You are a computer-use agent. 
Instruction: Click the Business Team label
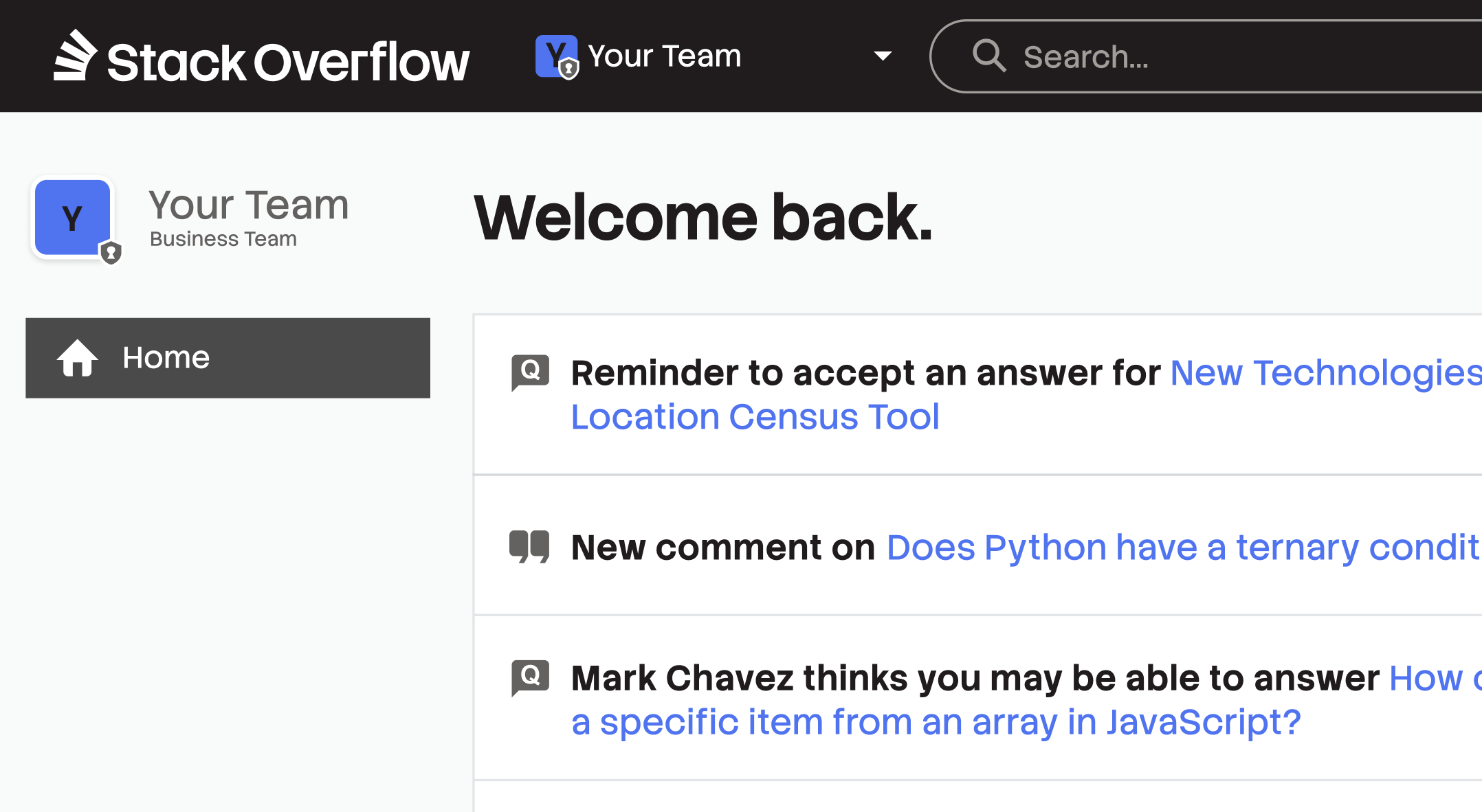point(223,239)
